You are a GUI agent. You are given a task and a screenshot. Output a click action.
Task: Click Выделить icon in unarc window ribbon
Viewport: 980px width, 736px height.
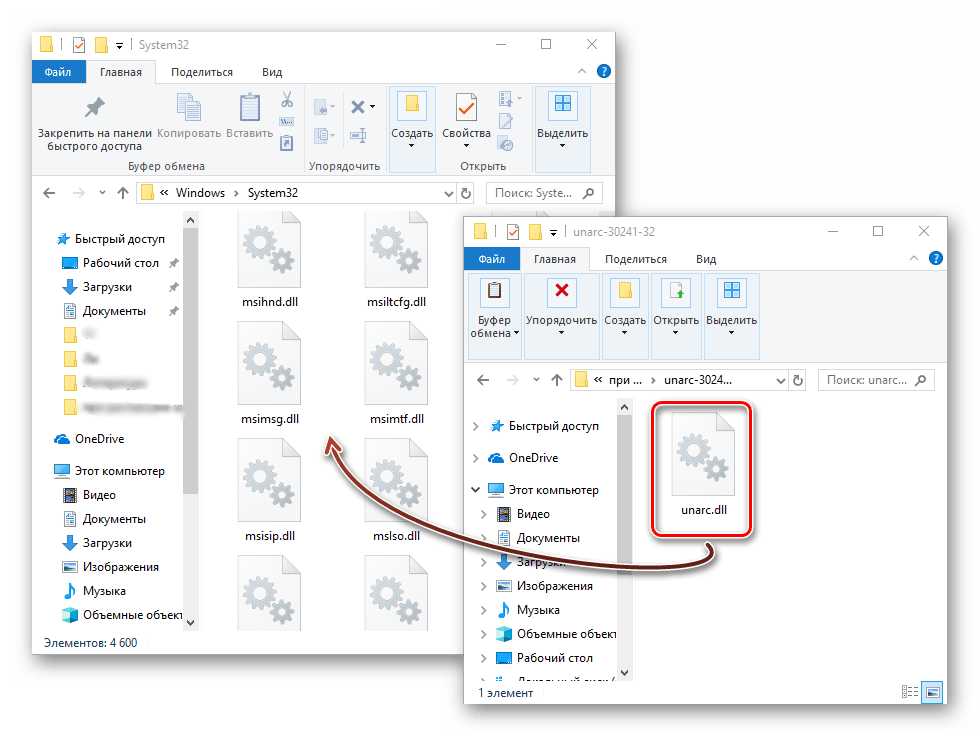point(731,291)
